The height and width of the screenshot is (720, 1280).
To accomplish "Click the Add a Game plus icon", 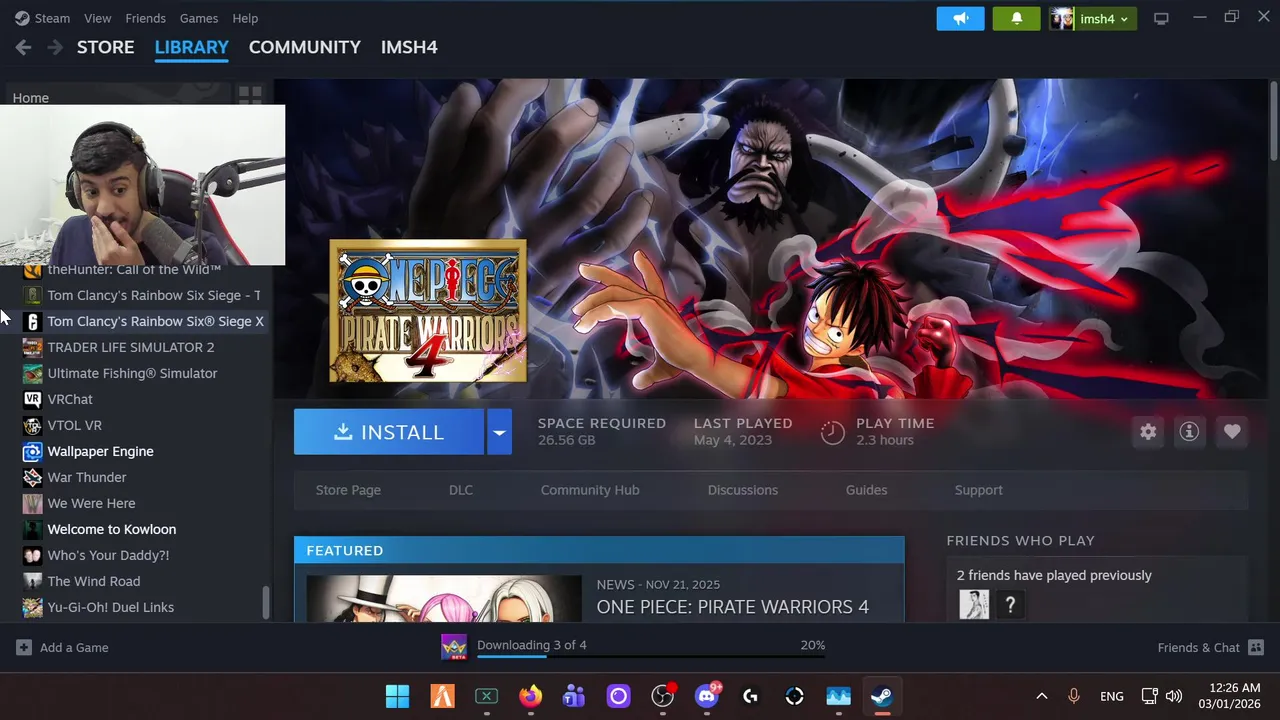I will 23,648.
